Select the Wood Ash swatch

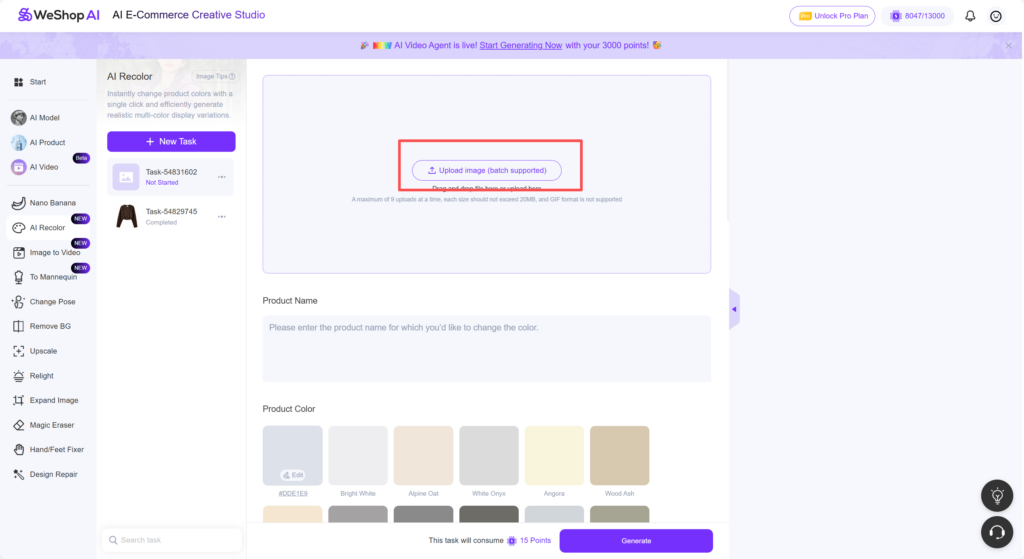click(619, 456)
